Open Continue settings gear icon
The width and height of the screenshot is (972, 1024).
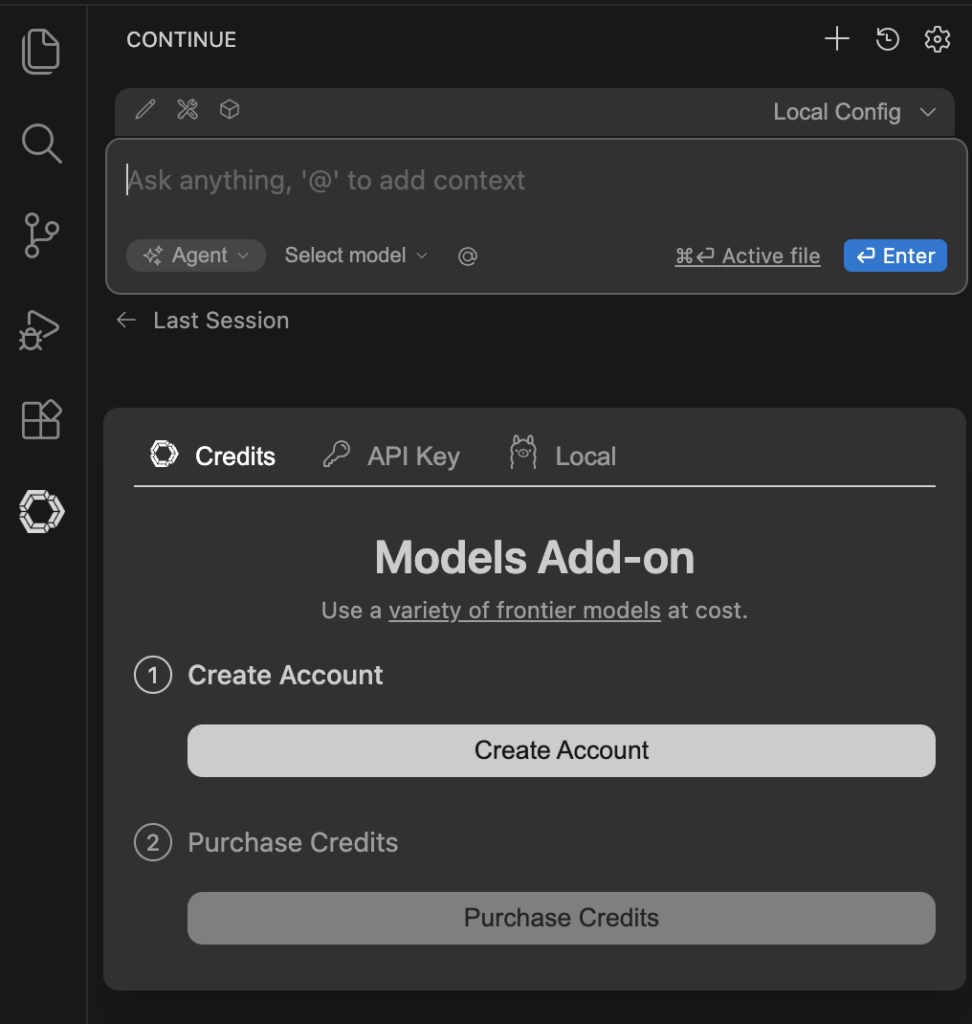click(937, 39)
